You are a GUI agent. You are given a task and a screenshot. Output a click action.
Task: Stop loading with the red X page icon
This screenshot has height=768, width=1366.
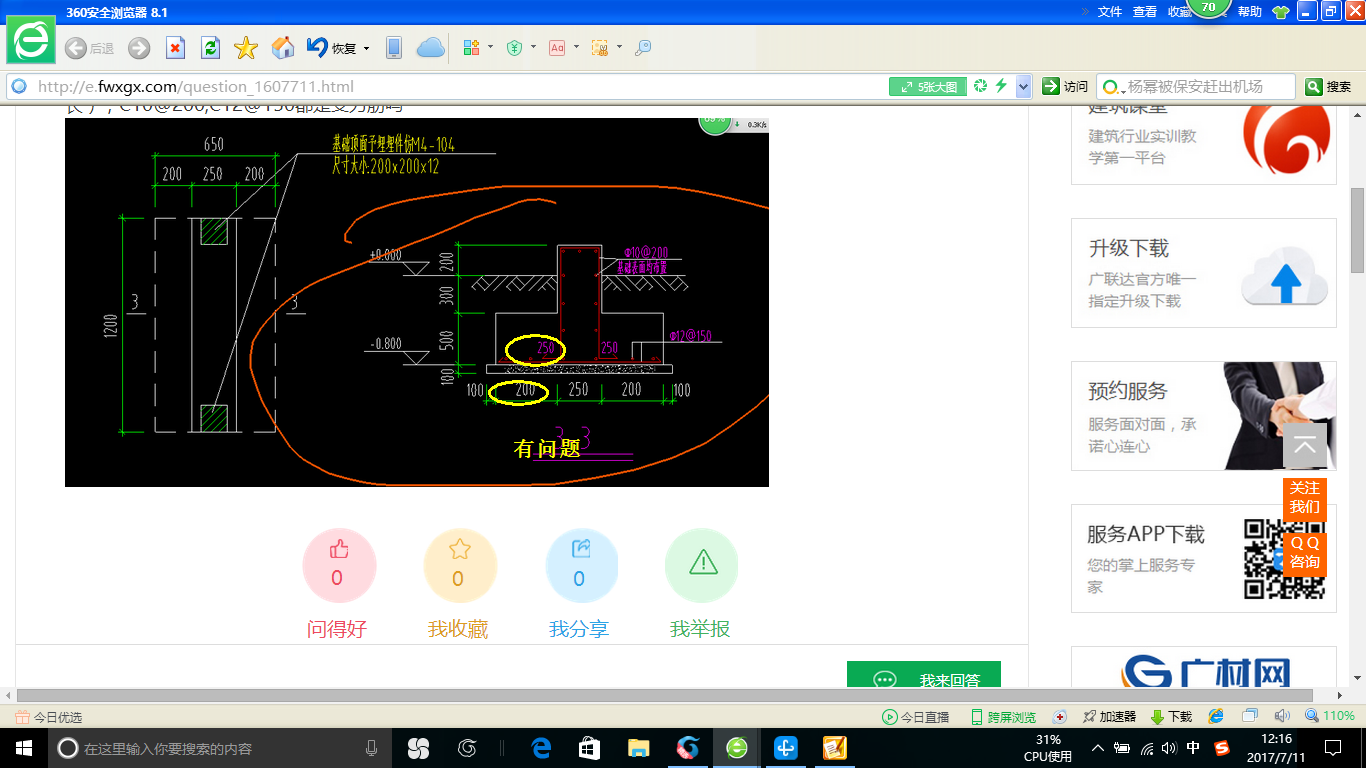click(175, 48)
